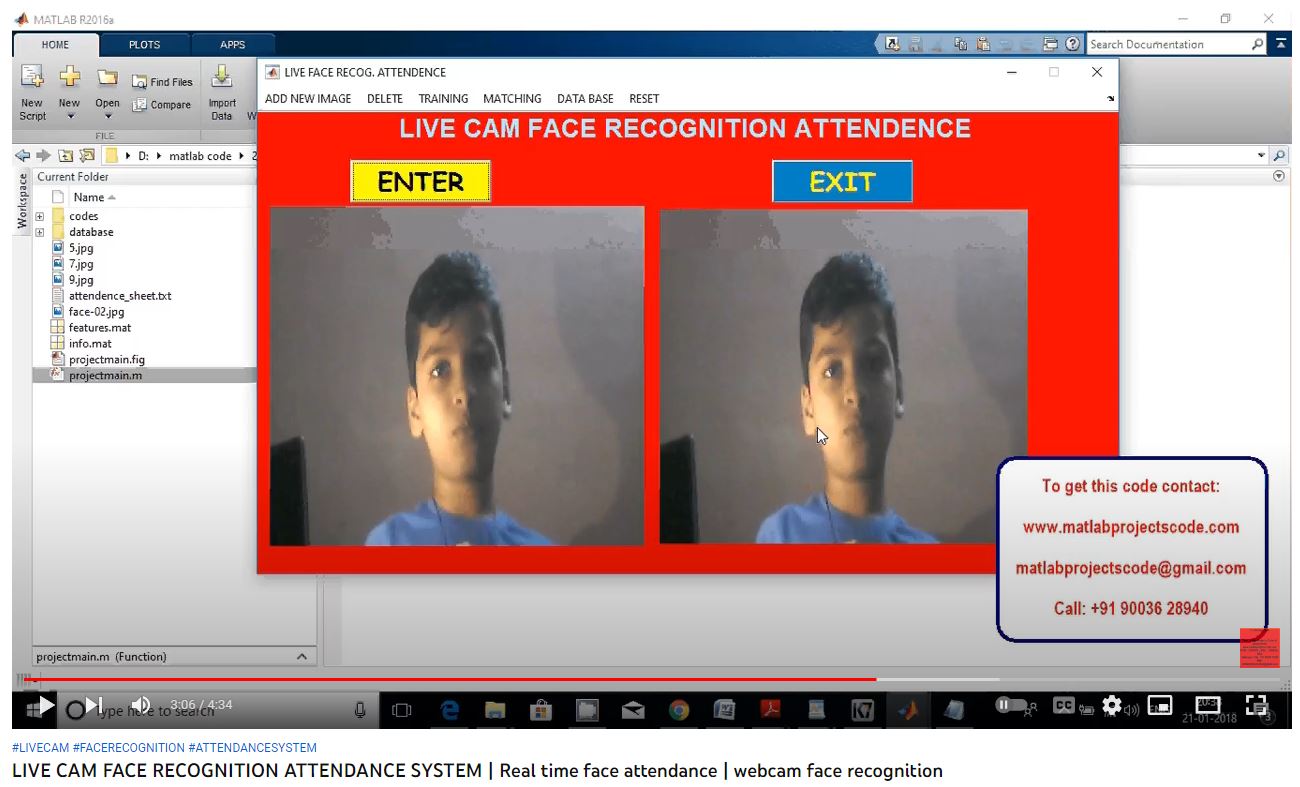Expand the database folder tree node
The width and height of the screenshot is (1300, 787).
40,232
